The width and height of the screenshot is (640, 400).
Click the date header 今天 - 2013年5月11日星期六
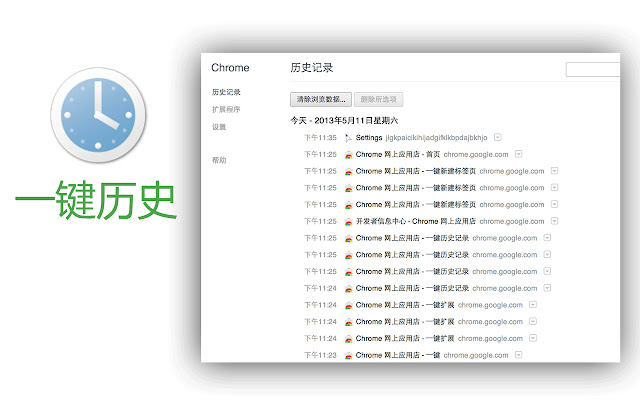coord(344,120)
